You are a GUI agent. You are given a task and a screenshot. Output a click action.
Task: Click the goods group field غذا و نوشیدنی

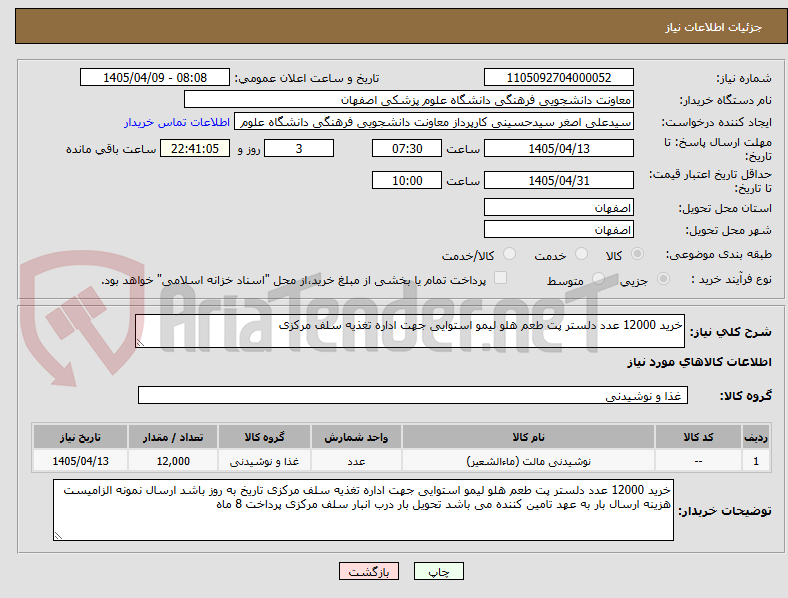[413, 395]
